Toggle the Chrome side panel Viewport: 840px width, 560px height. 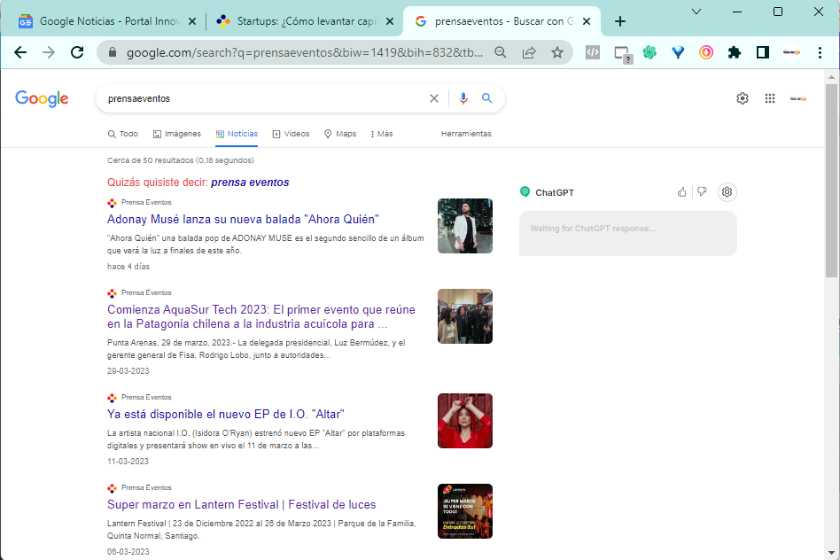tap(762, 53)
